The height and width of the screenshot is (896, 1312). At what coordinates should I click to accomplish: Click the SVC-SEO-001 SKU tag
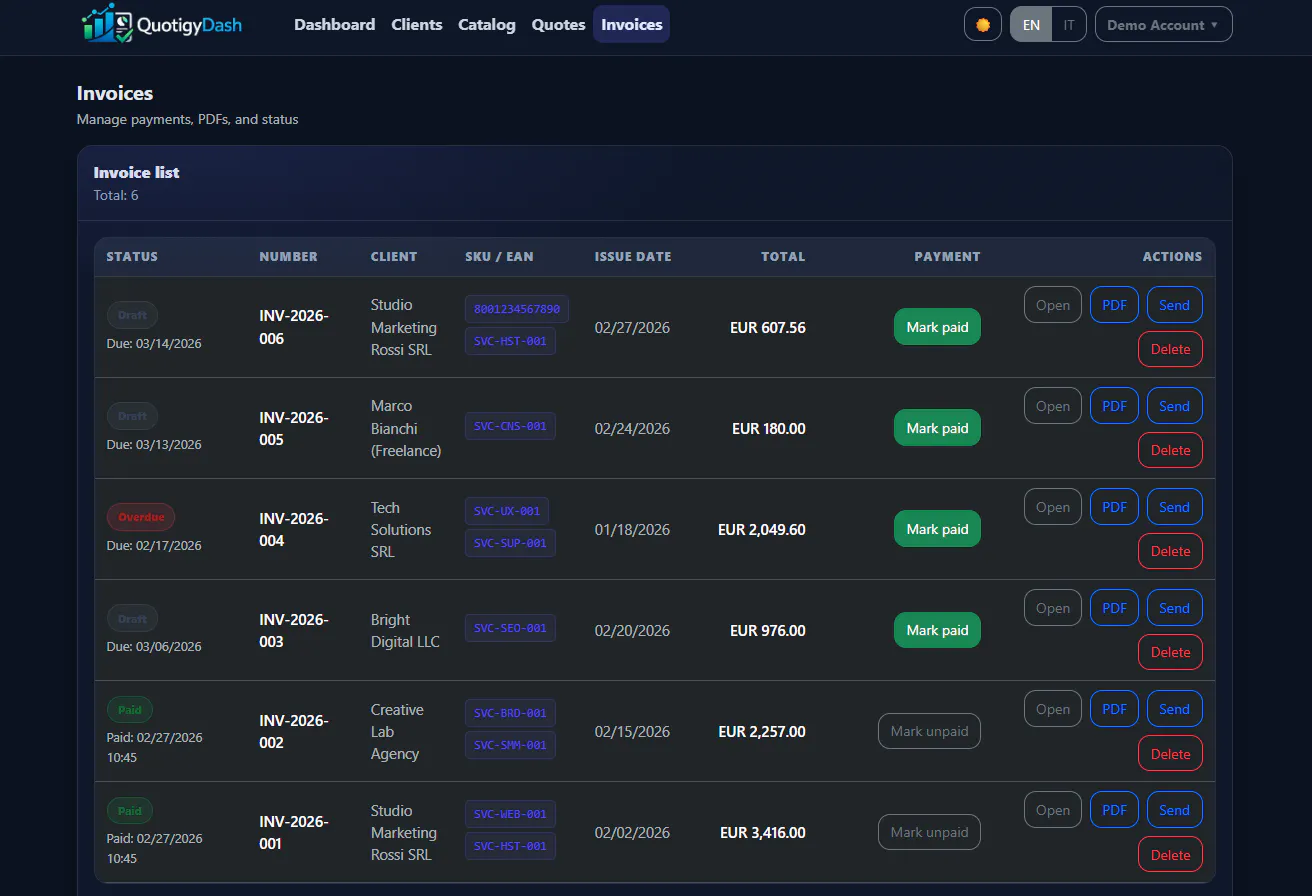(510, 628)
